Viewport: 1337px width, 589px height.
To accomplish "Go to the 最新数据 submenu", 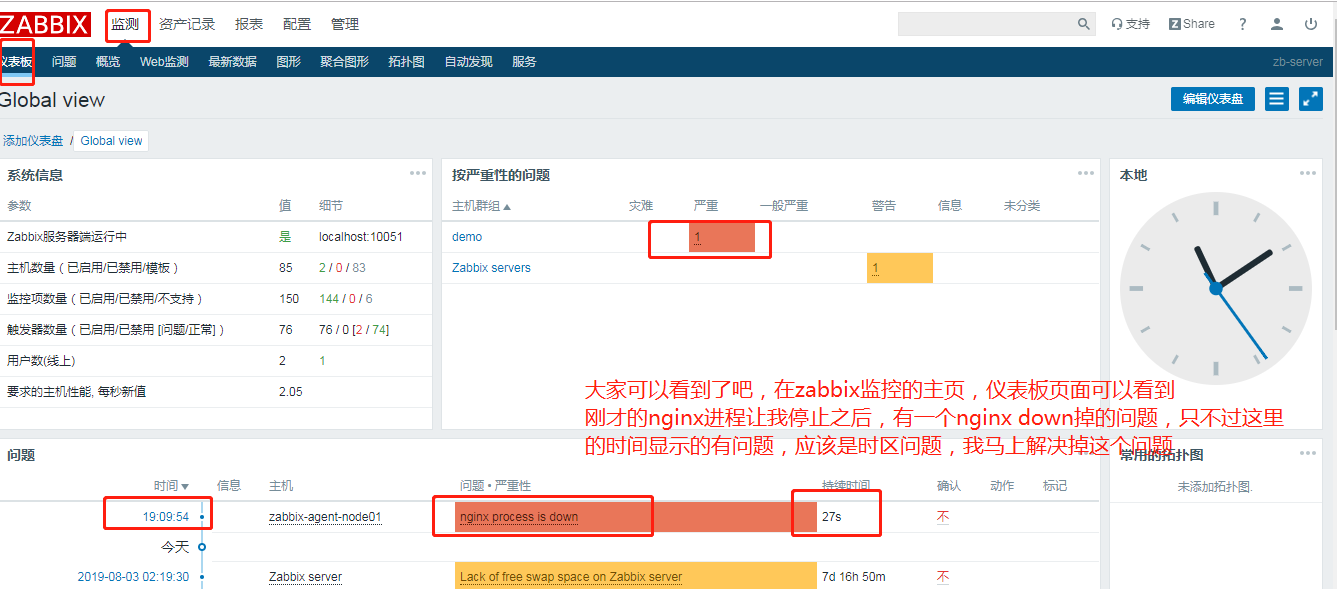I will 232,62.
